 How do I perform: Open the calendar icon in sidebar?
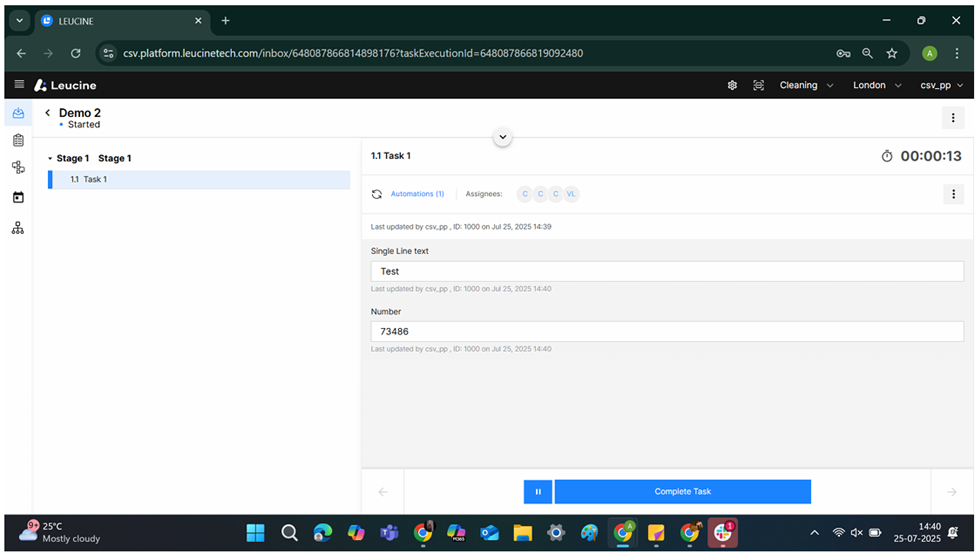pos(18,197)
